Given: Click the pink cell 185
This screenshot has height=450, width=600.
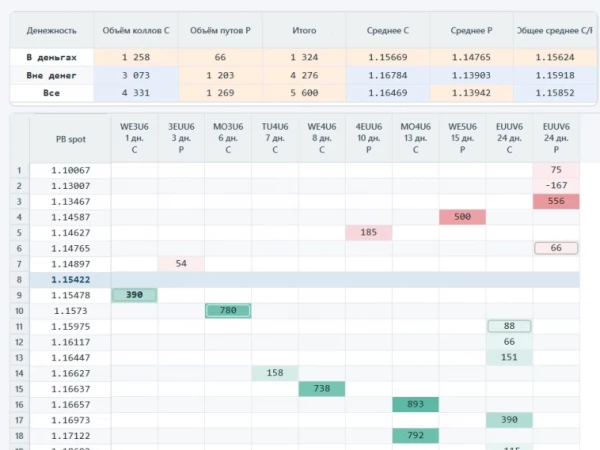Looking at the screenshot, I should [368, 233].
